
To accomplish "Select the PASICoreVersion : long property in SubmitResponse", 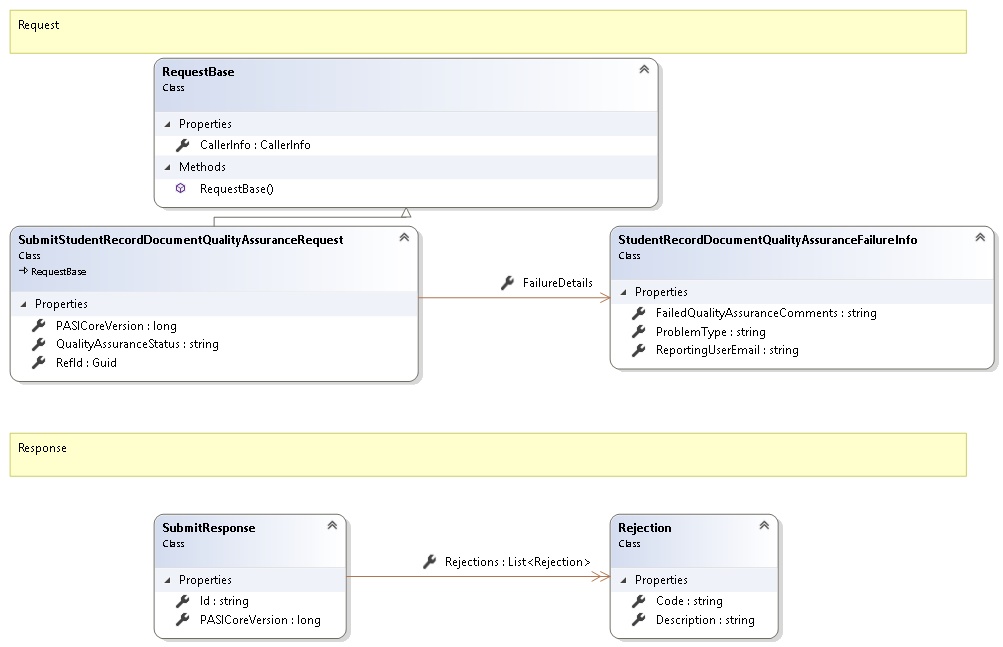I will (x=260, y=620).
